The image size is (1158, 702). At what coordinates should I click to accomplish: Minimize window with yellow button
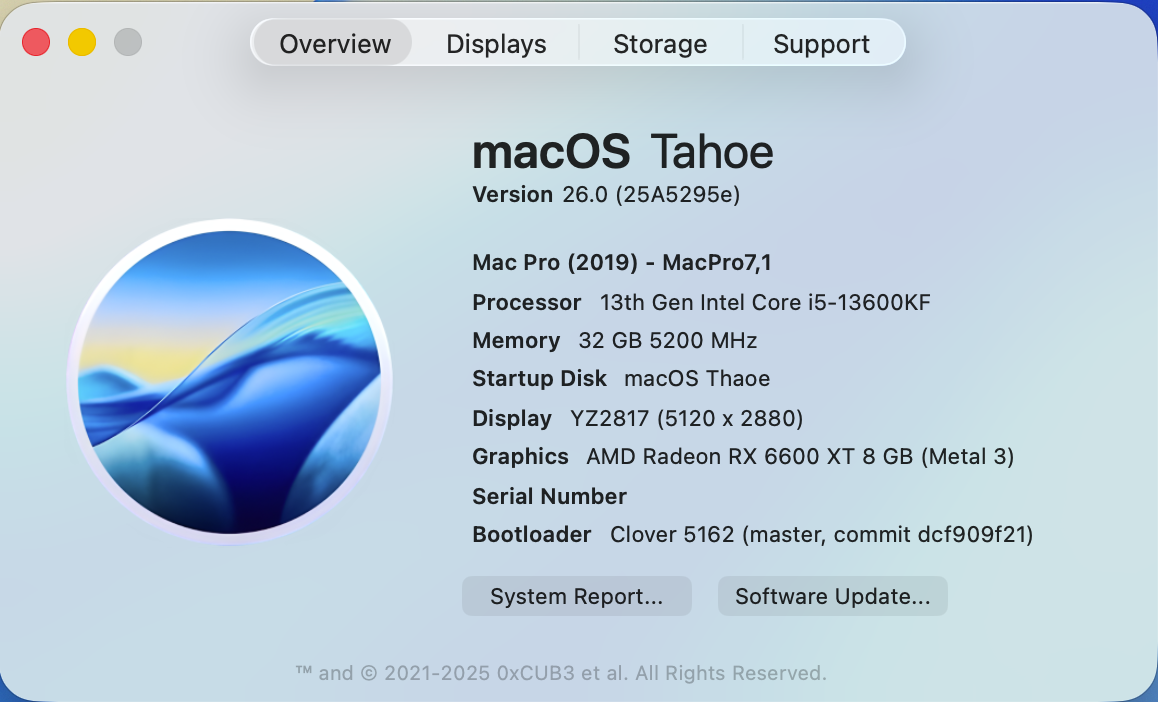coord(82,42)
